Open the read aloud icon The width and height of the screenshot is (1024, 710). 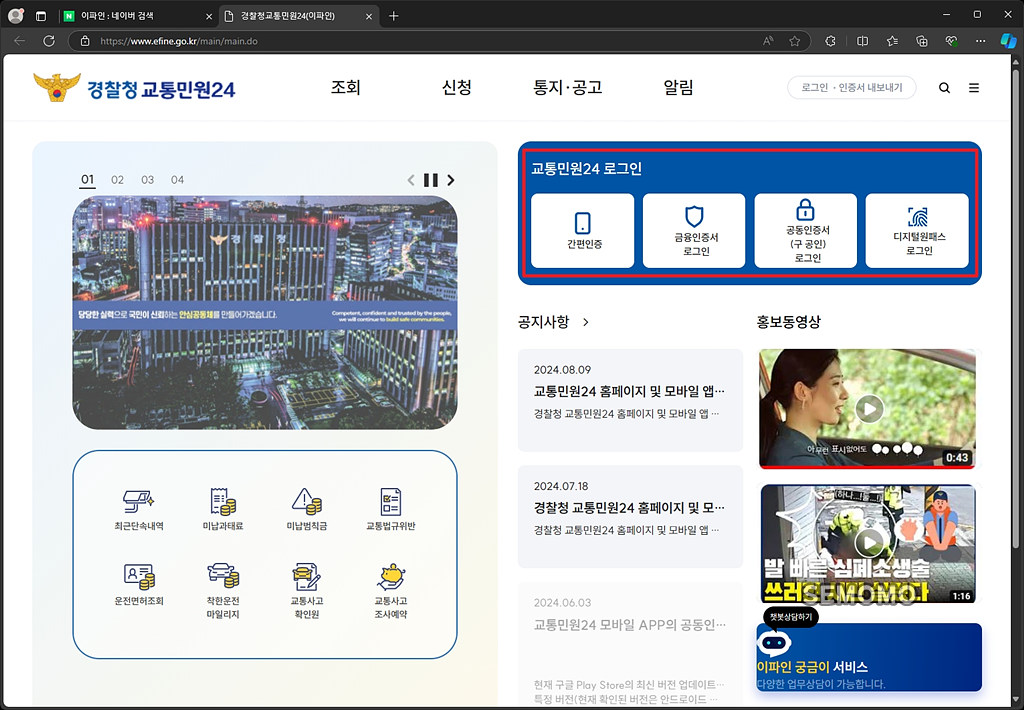(768, 41)
